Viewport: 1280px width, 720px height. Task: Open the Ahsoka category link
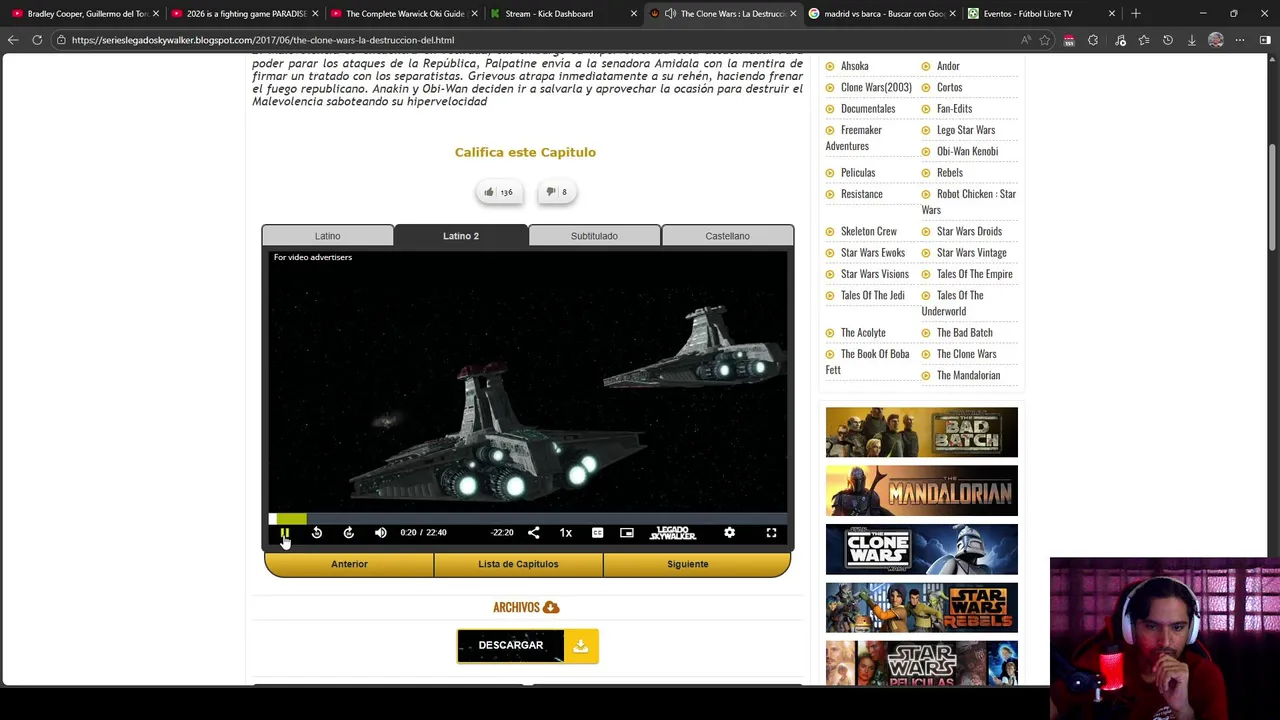pos(854,66)
